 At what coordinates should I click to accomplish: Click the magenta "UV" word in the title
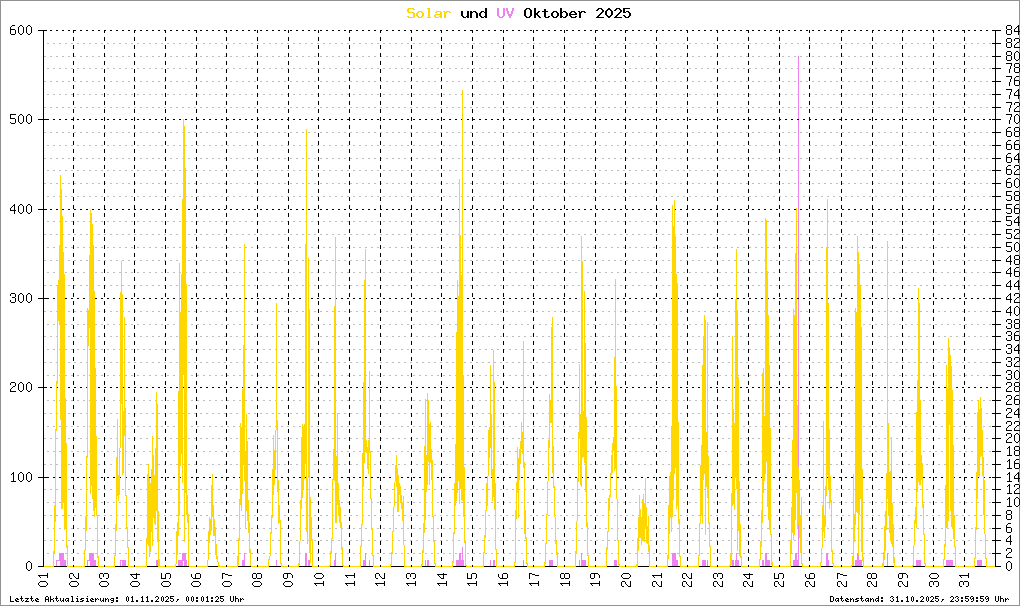(x=505, y=13)
